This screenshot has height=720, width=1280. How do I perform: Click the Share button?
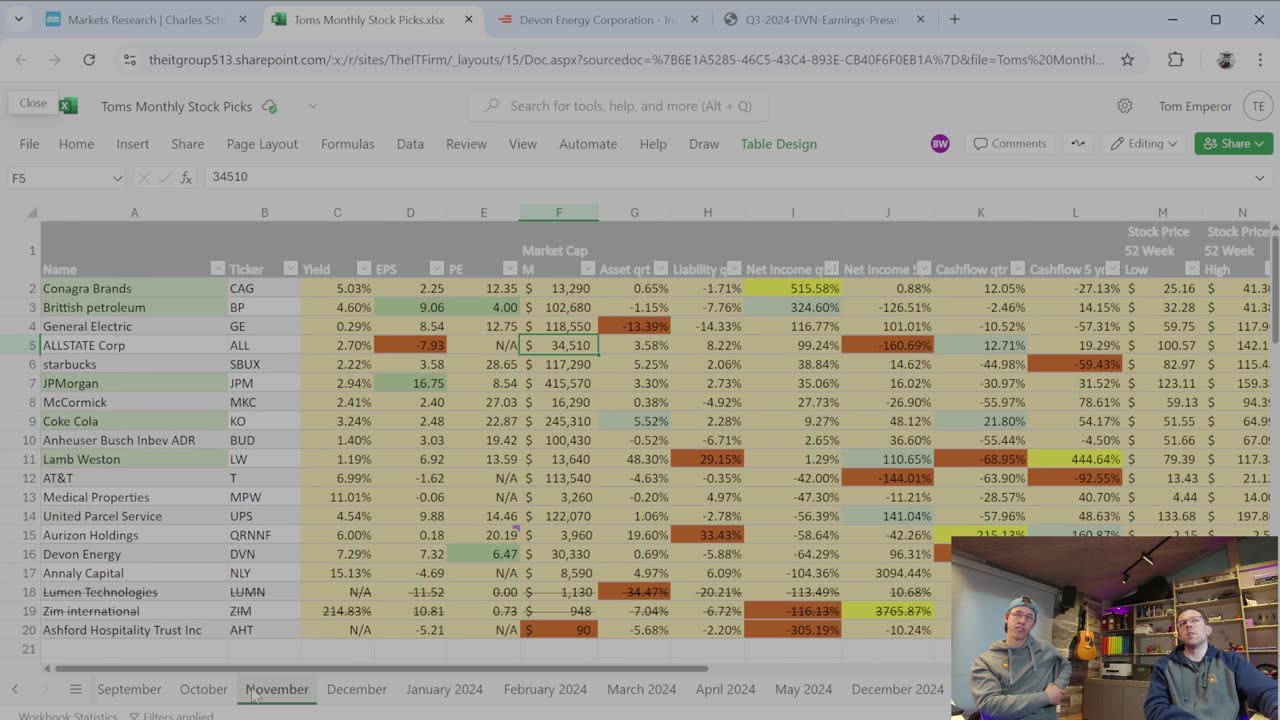(1233, 144)
